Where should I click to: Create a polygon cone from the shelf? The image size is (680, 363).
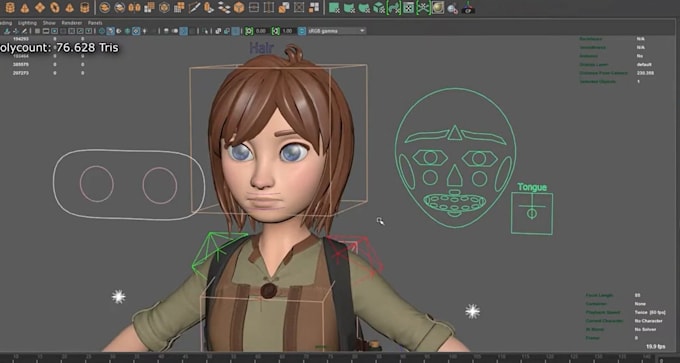(x=25, y=8)
